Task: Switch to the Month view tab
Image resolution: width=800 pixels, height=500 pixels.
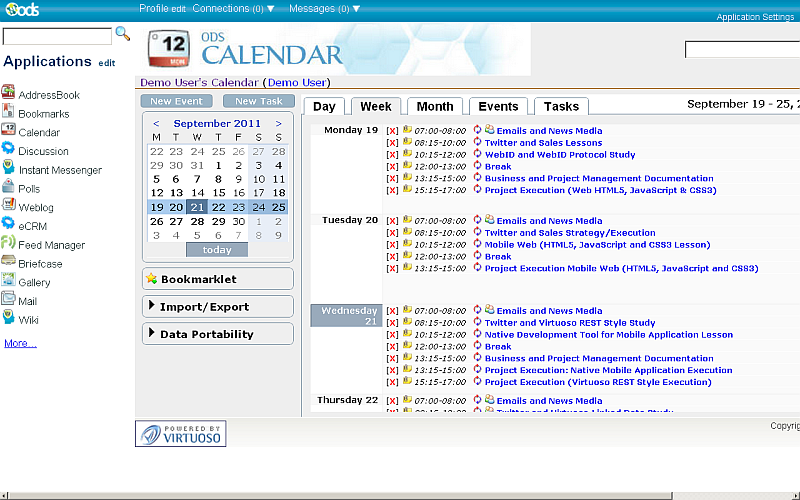Action: tap(435, 107)
